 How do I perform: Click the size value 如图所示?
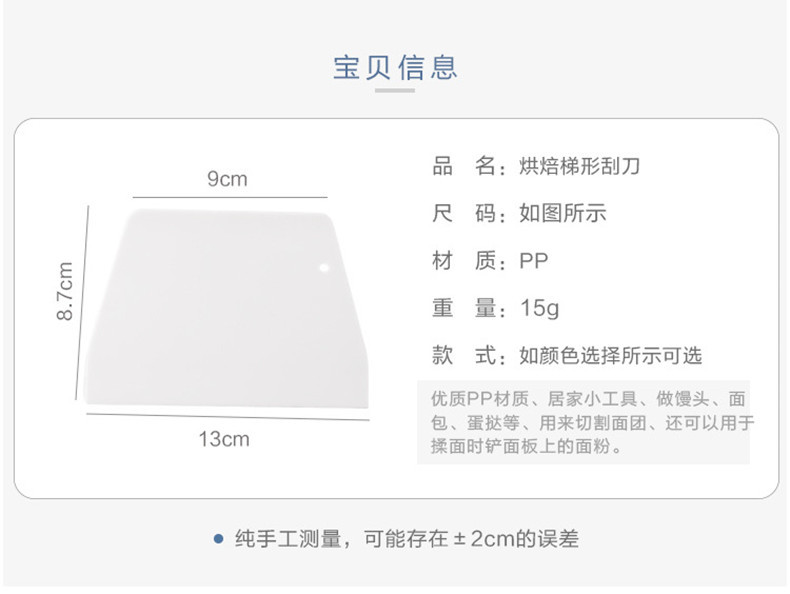pyautogui.click(x=563, y=213)
